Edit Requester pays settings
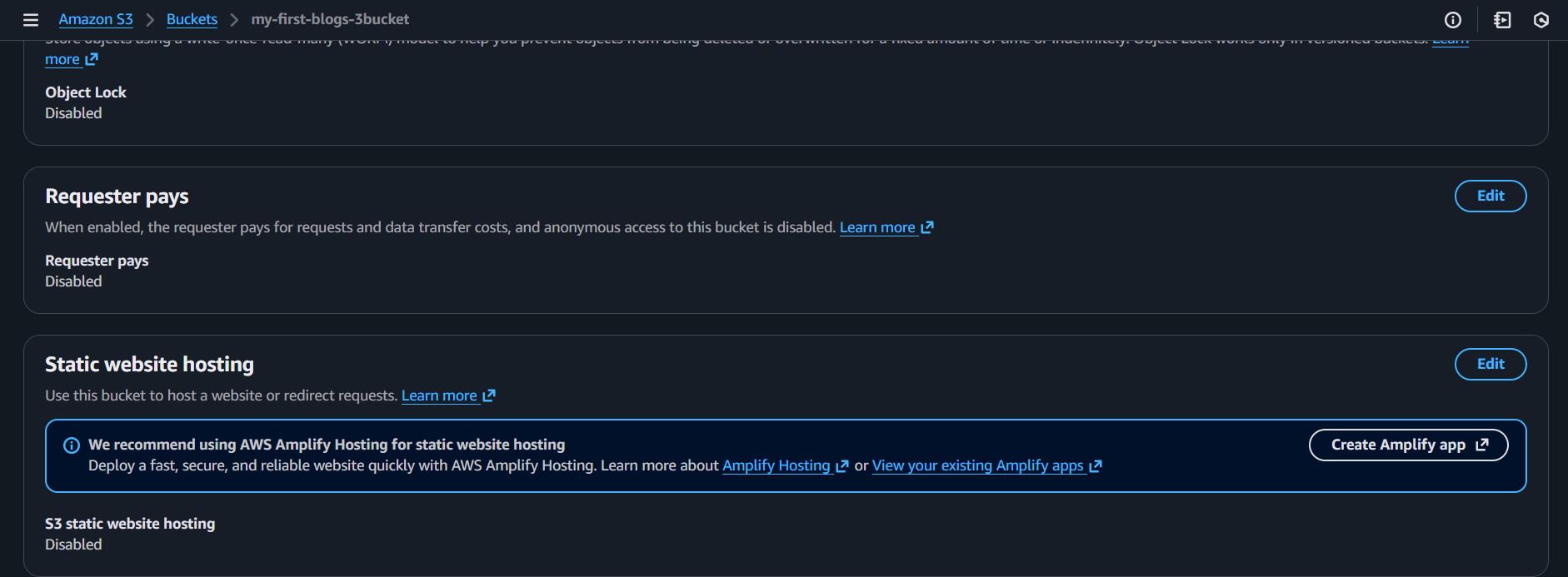 (x=1491, y=196)
